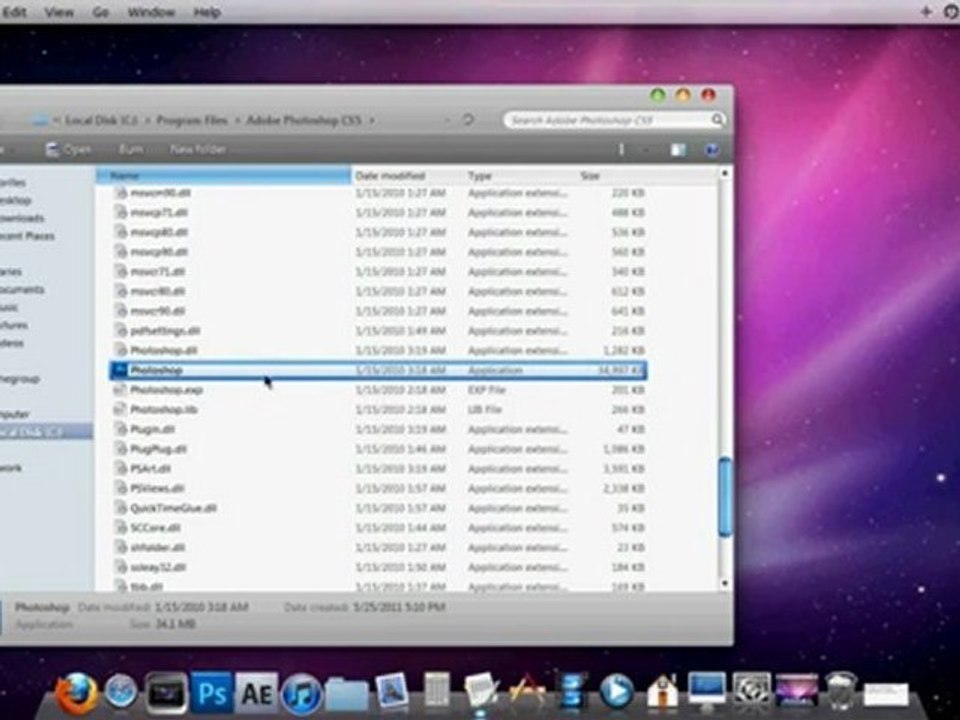This screenshot has width=960, height=720.
Task: Open the blue help button in the toolbar
Action: pos(711,150)
